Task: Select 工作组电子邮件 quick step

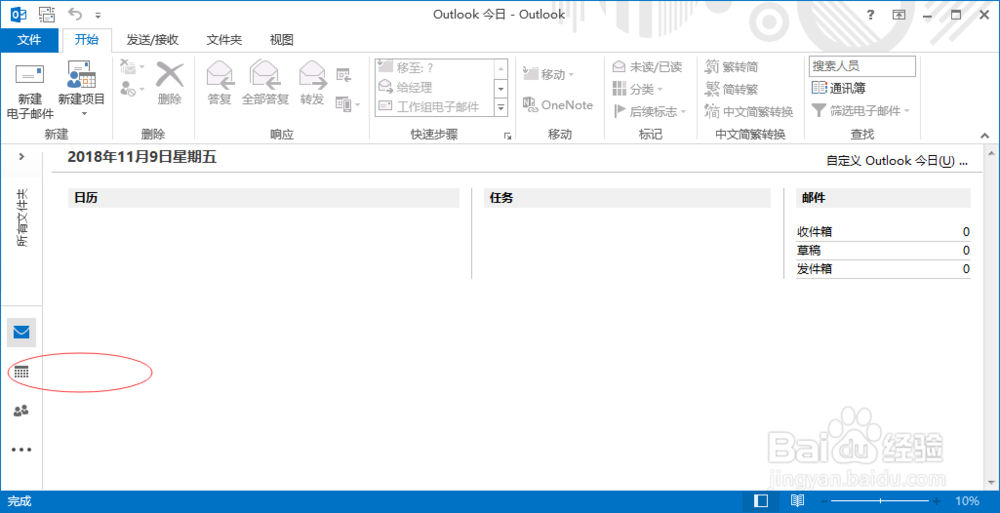Action: [x=434, y=107]
